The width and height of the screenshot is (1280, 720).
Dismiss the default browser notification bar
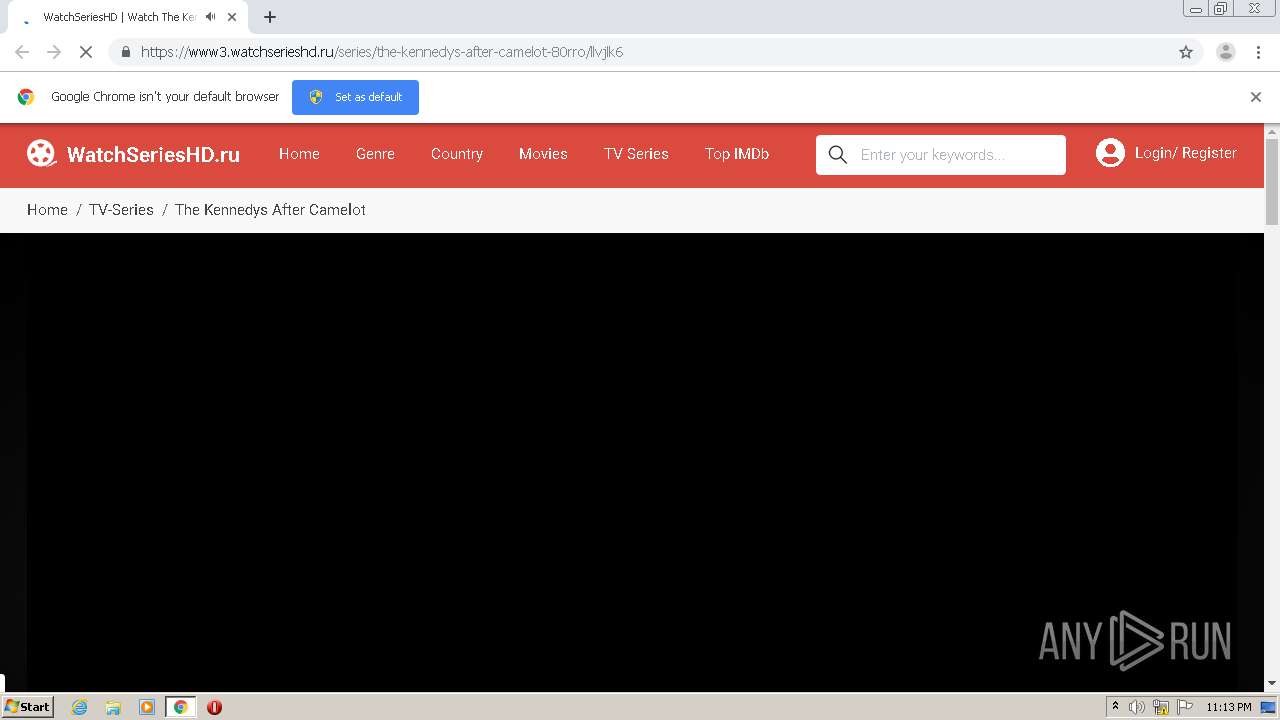point(1255,97)
